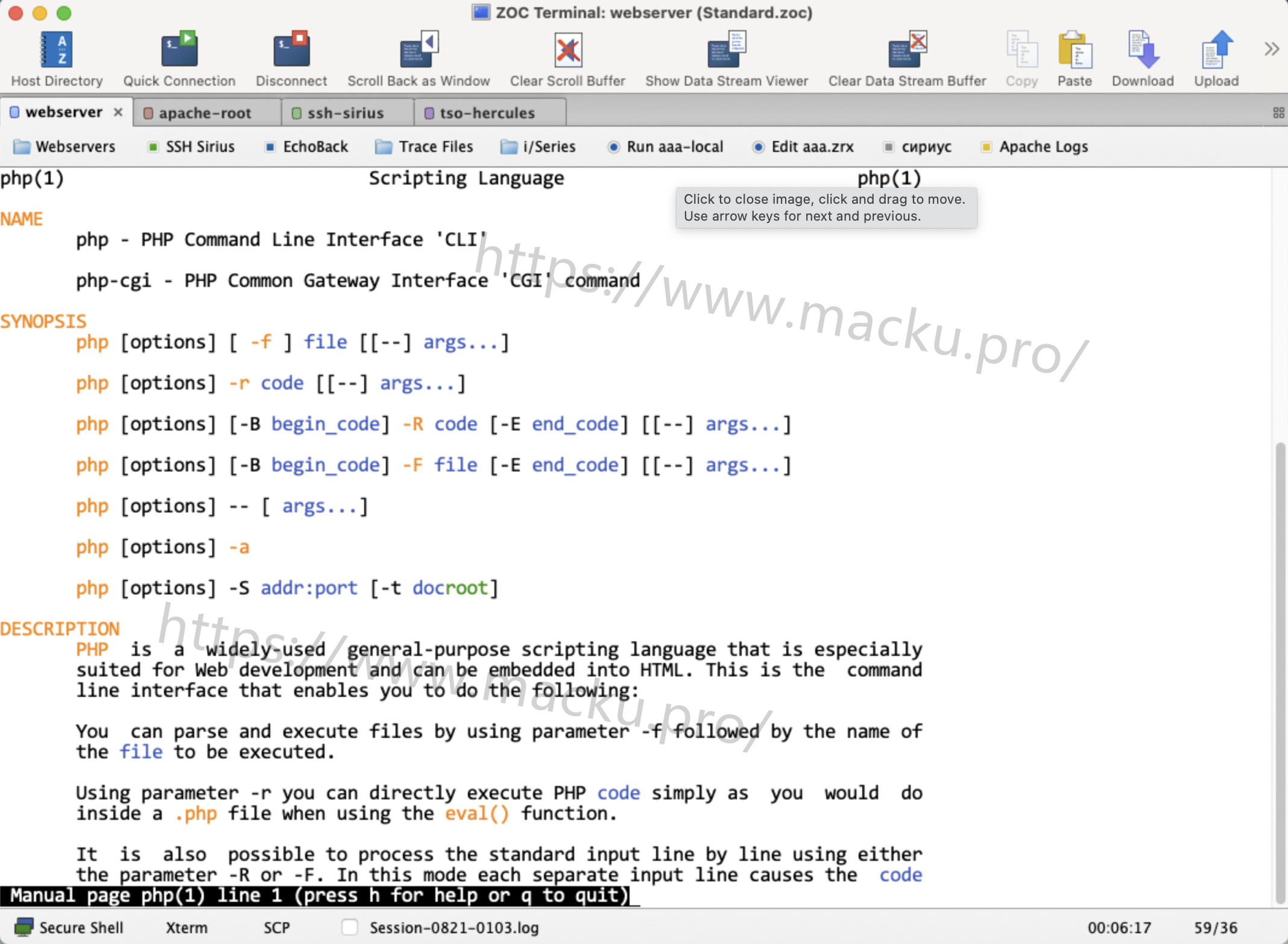Click the docroot text in synopsis
Screen dimensions: 1288x944
click(x=450, y=588)
